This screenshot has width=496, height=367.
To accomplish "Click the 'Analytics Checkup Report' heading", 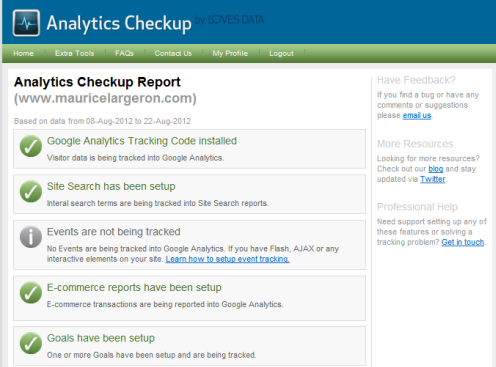I will pyautogui.click(x=97, y=82).
